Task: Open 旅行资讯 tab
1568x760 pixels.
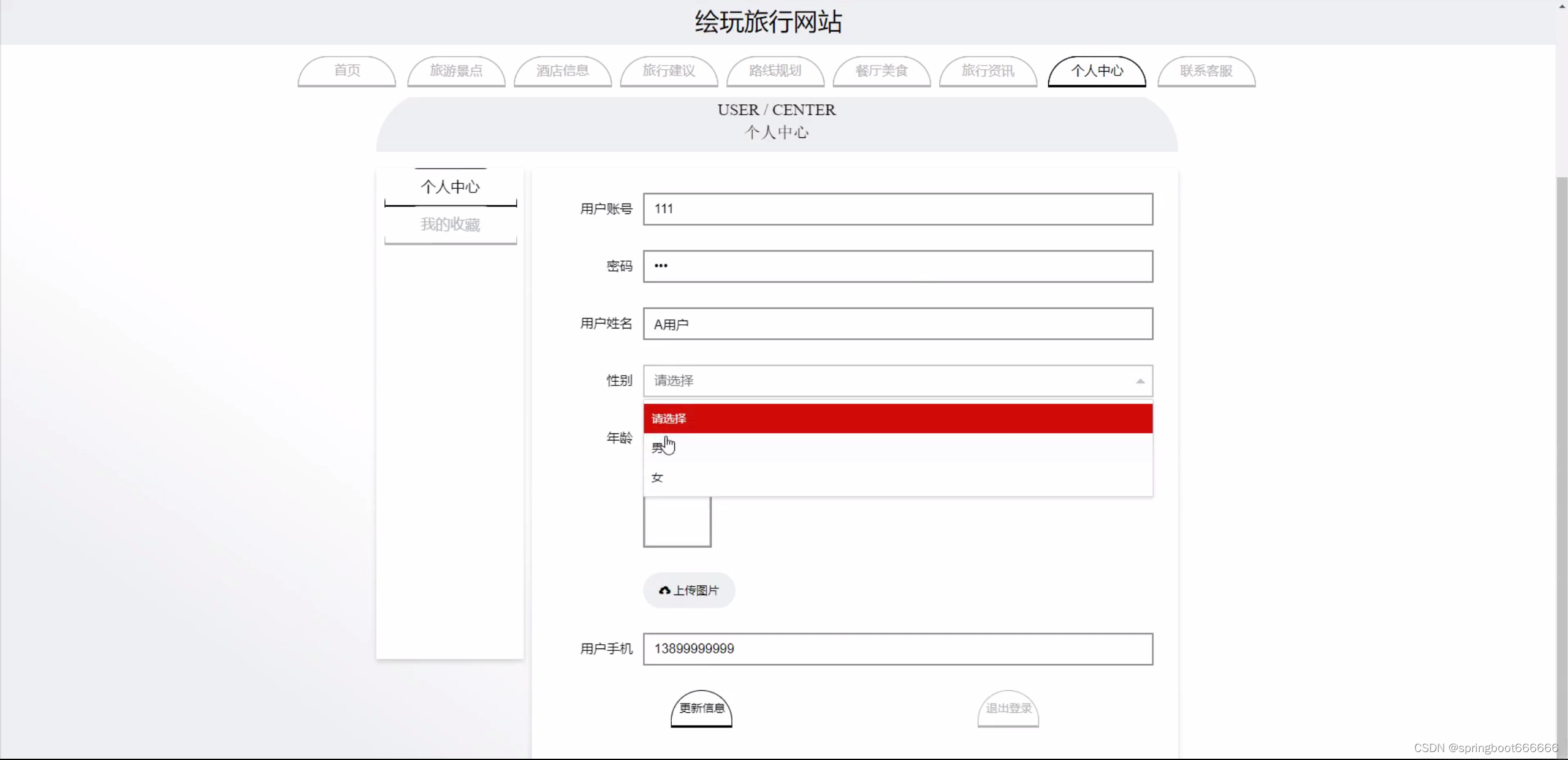Action: click(x=988, y=71)
